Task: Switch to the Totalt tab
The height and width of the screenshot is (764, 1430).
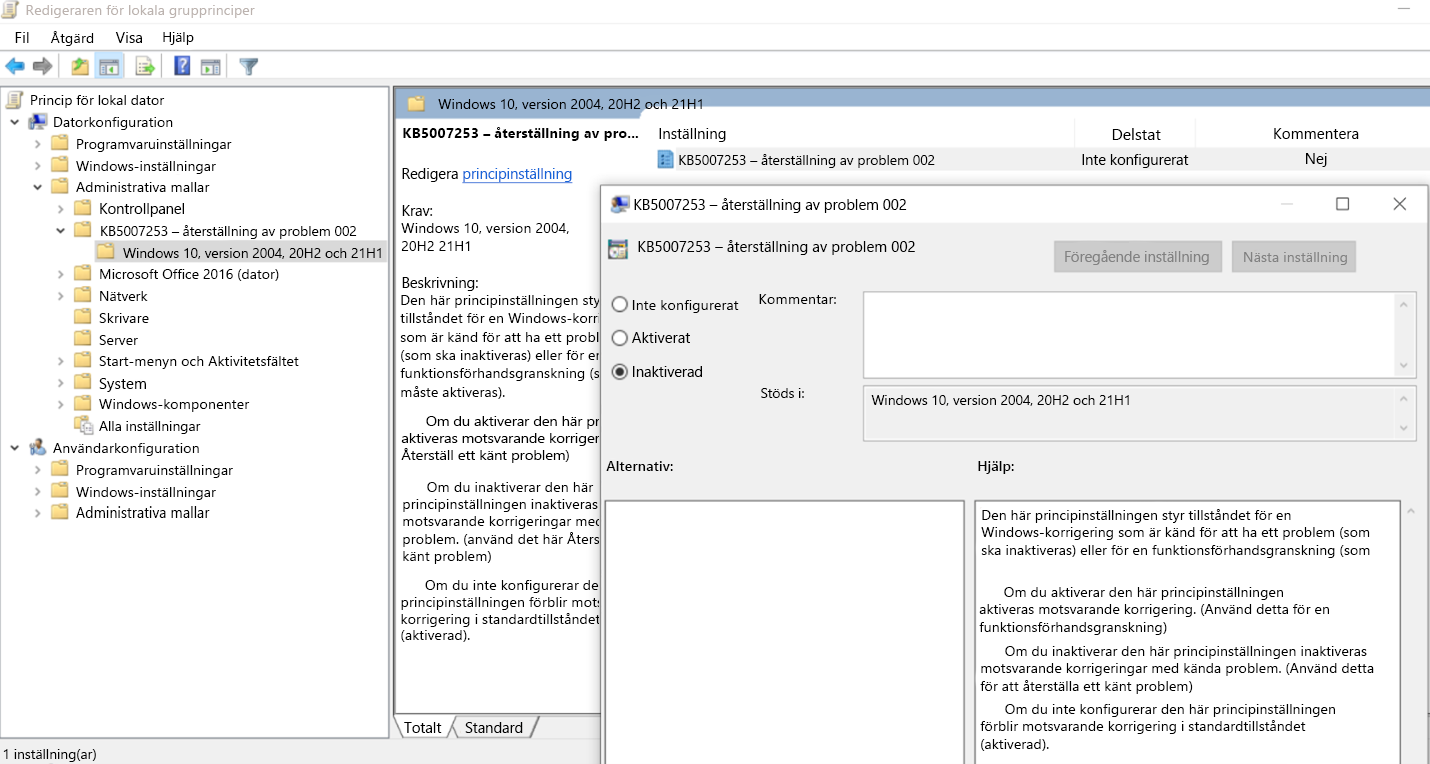Action: point(423,728)
